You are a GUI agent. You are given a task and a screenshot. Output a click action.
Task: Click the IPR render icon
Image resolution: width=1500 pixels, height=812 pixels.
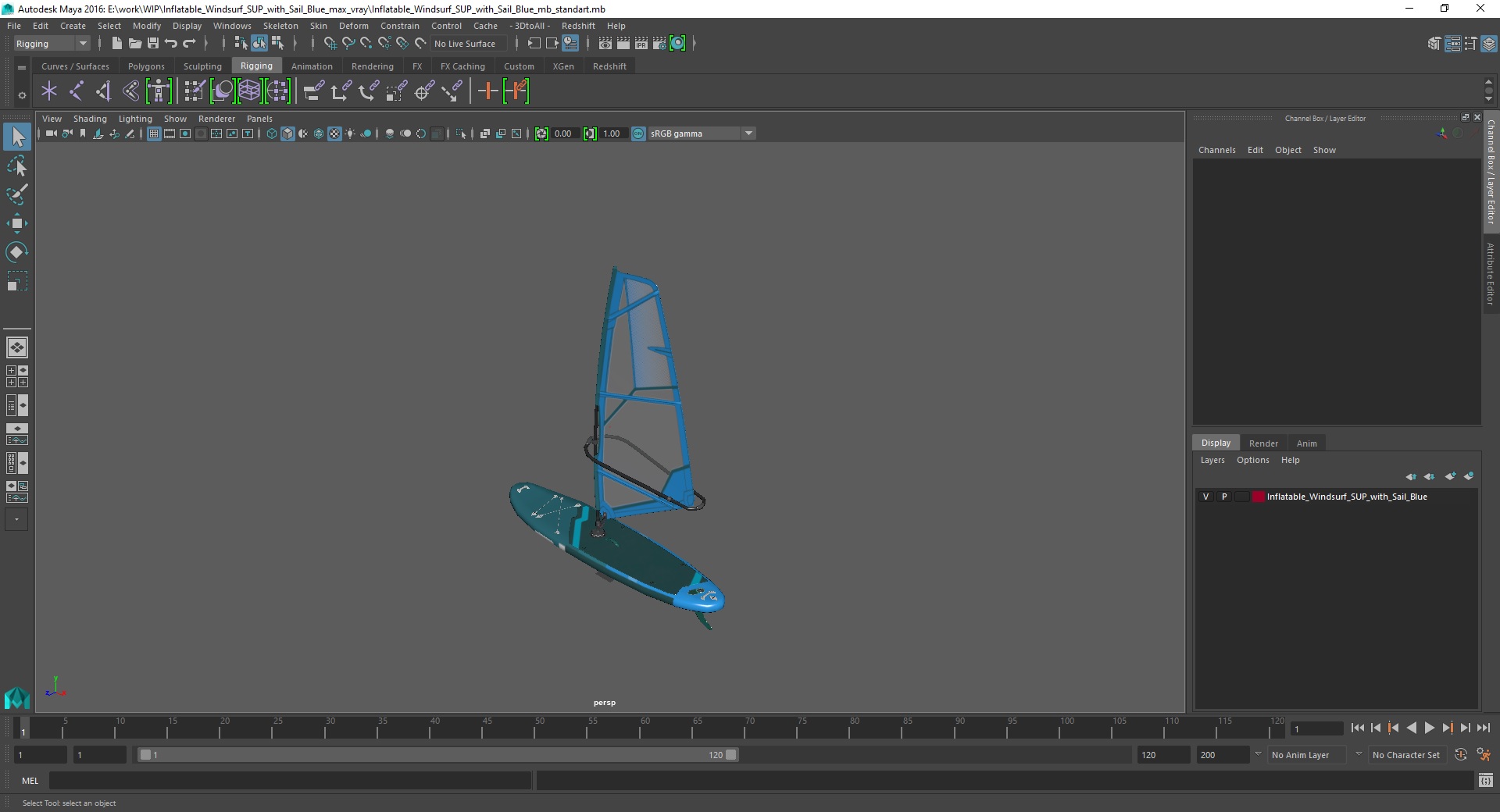(641, 44)
